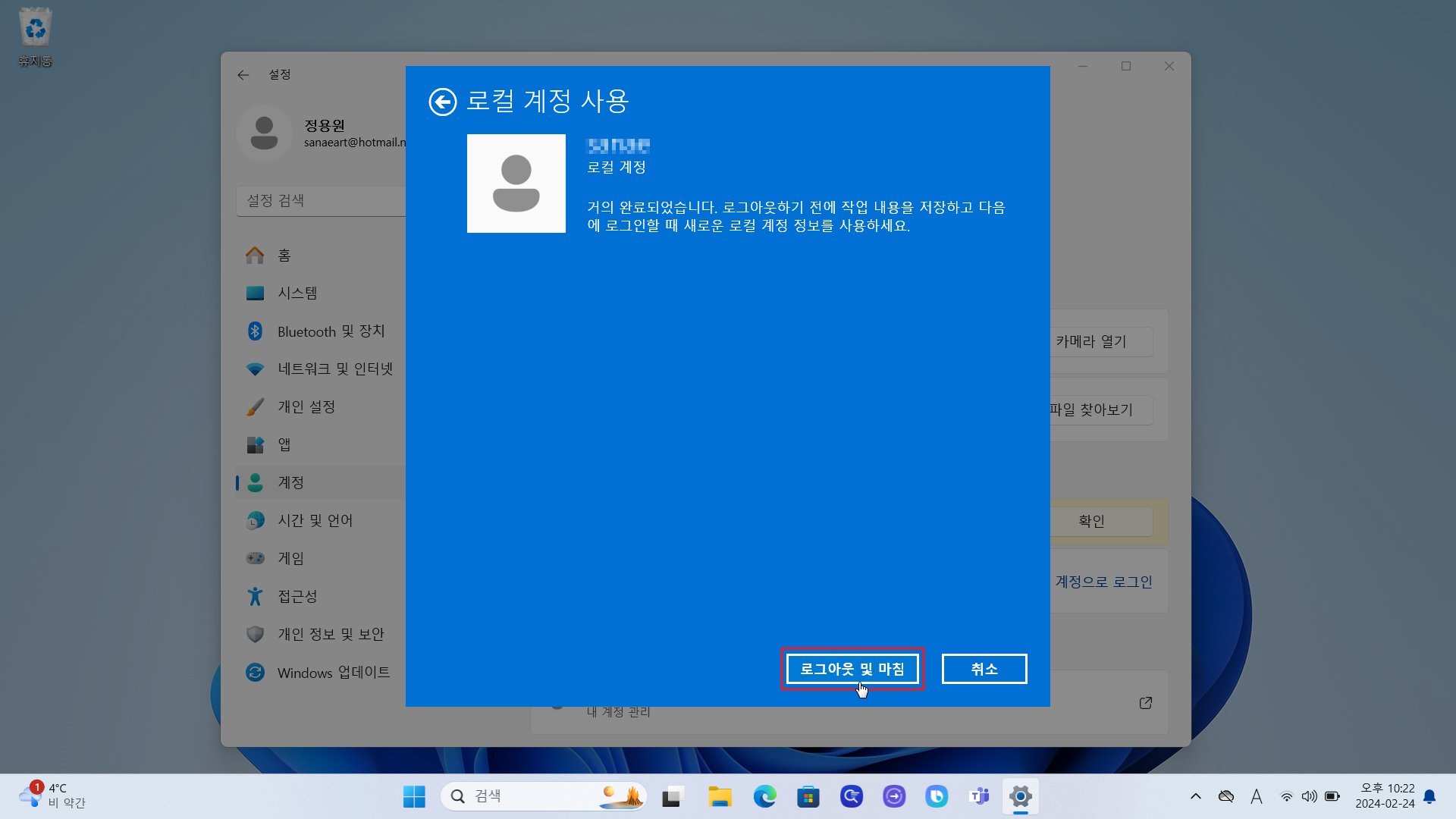Click the external link icon beside 내 계정 관리
The width and height of the screenshot is (1456, 819).
coord(1146,703)
